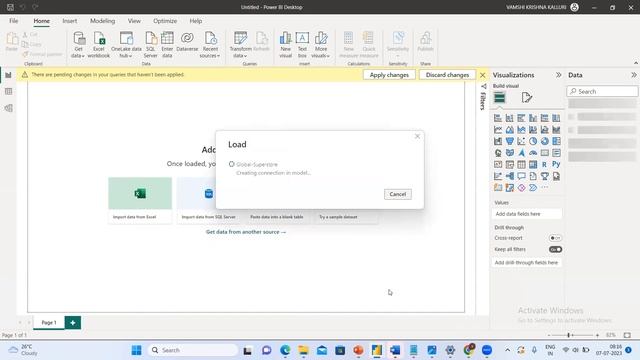The image size is (640, 360).
Task: Select the Clustered column chart visual
Action: pos(533,118)
